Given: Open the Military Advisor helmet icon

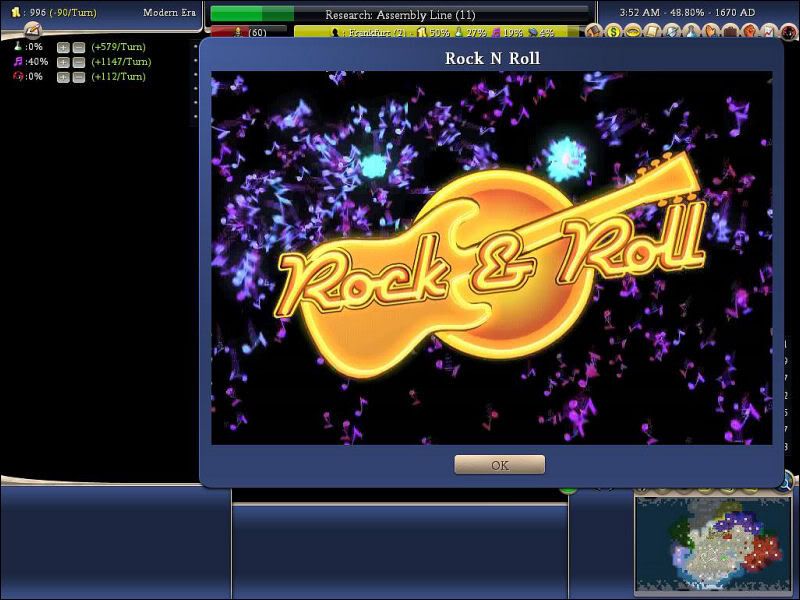Looking at the screenshot, I should click(x=671, y=32).
